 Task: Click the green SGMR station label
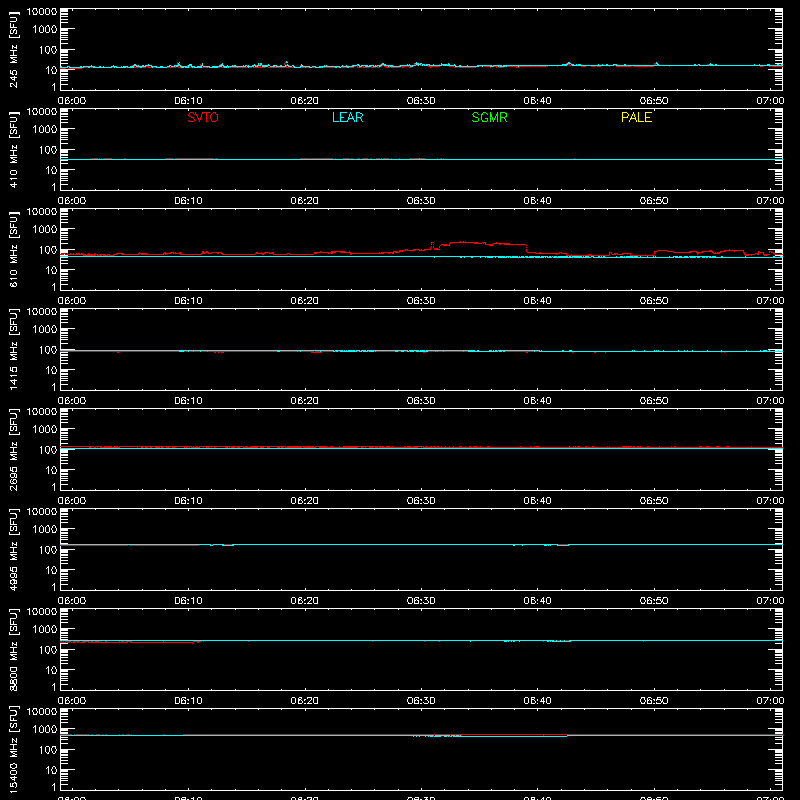(x=489, y=117)
